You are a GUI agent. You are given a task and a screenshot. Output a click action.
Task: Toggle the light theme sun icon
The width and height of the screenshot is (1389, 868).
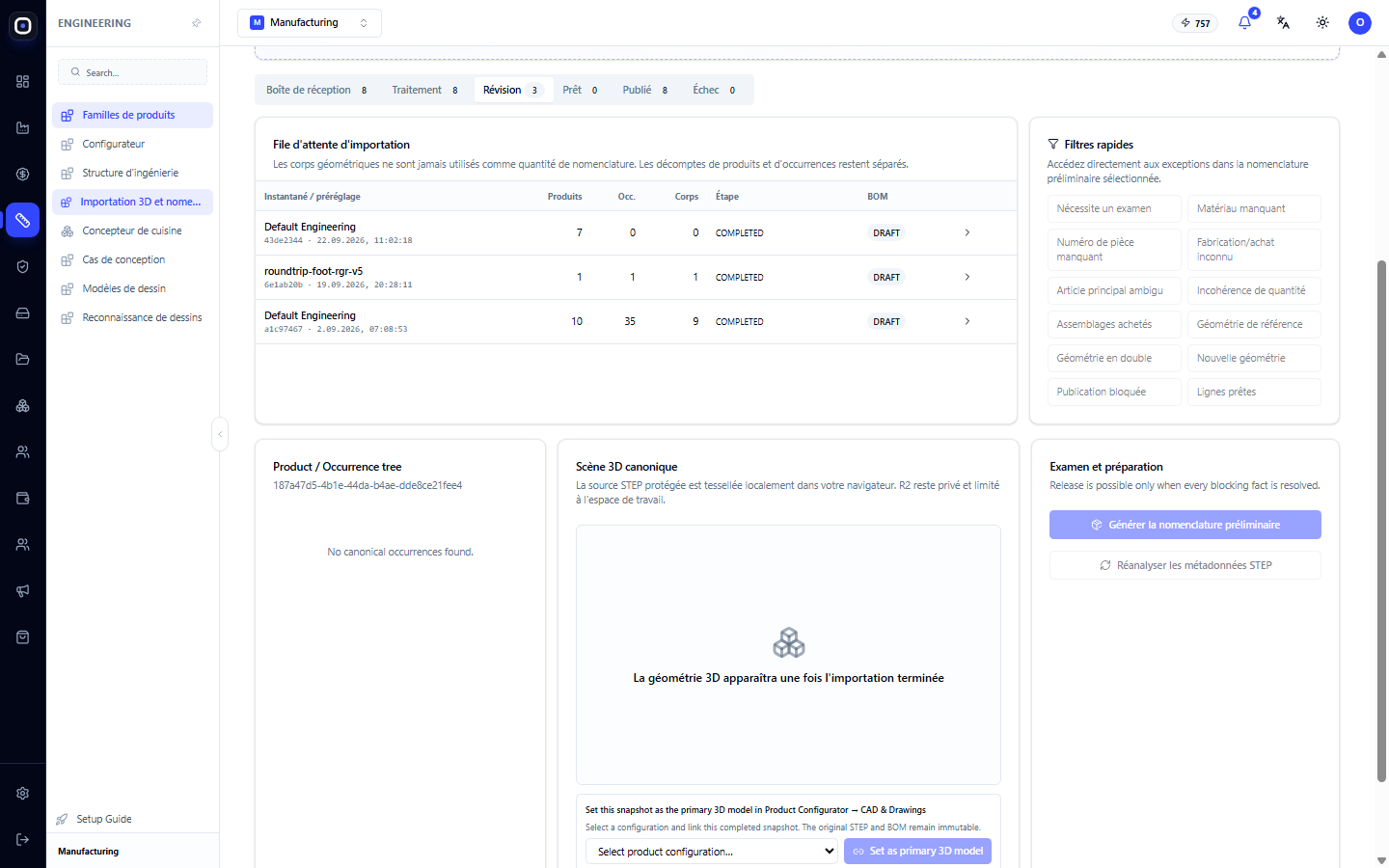tap(1322, 22)
